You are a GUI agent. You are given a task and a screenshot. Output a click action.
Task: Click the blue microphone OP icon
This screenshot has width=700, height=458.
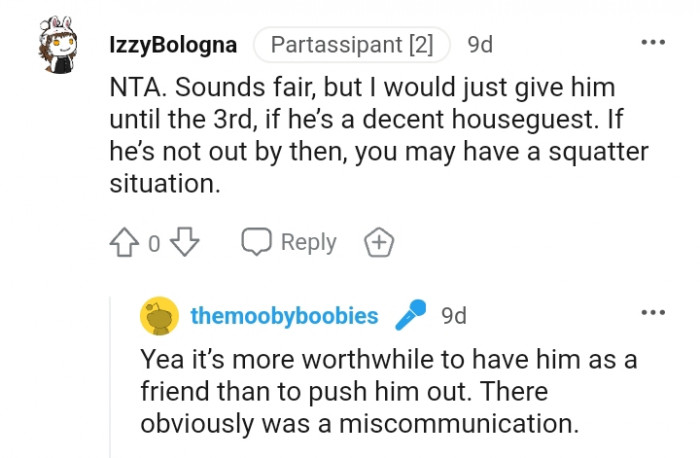coord(410,316)
